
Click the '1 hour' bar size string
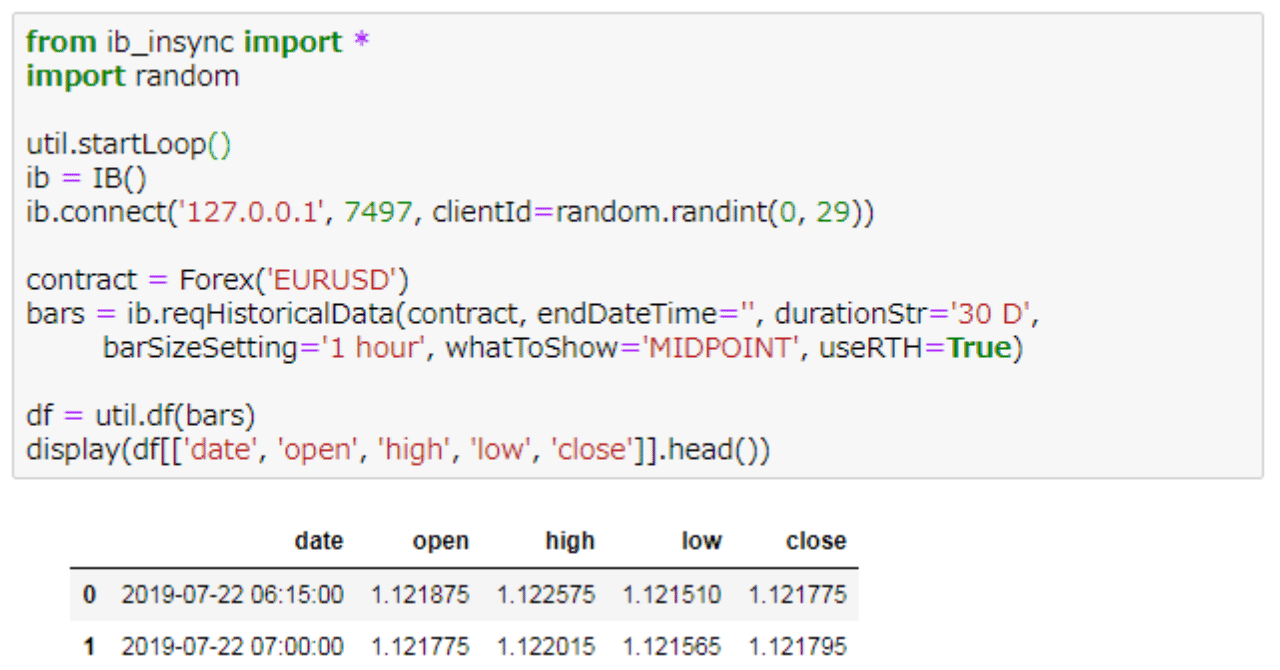[364, 349]
